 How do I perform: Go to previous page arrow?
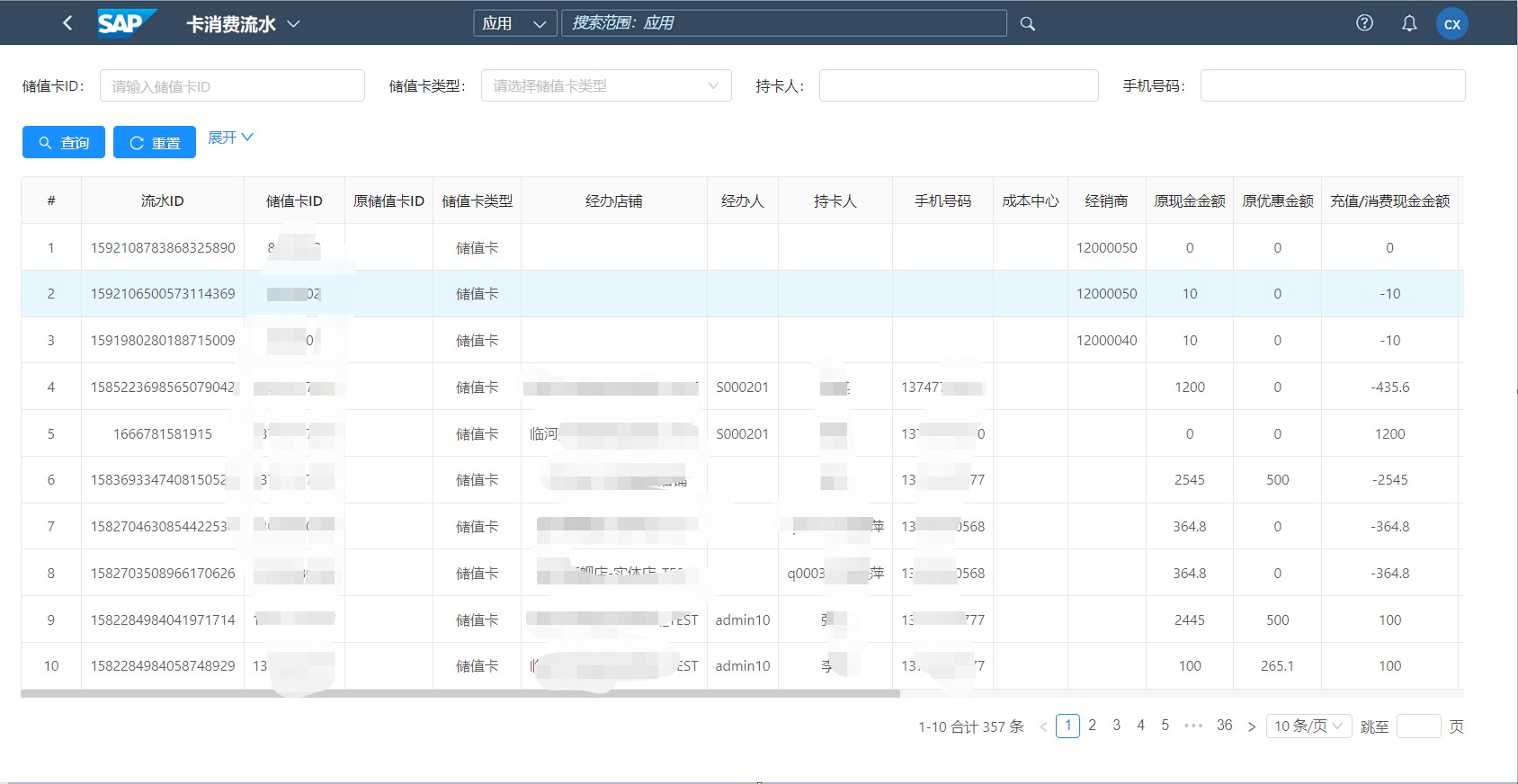[1043, 726]
